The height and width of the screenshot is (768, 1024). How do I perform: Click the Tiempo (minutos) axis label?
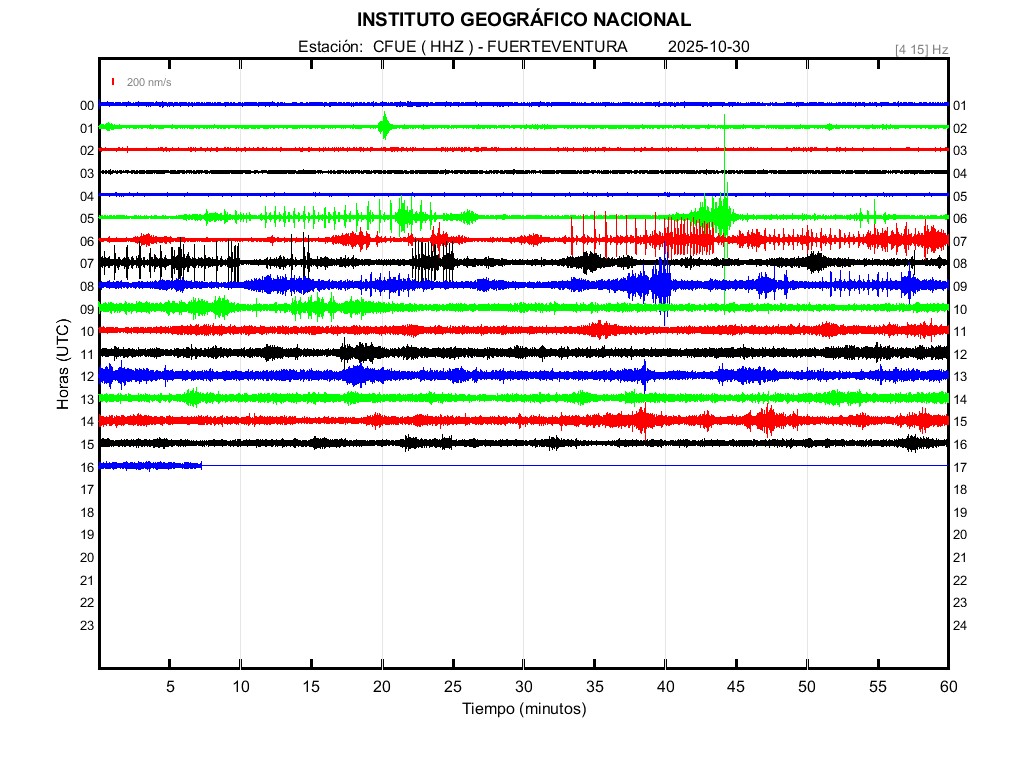click(x=523, y=709)
